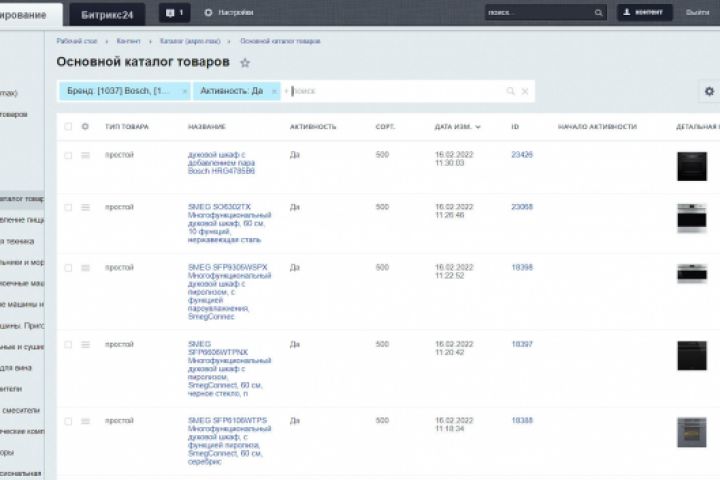Sort by СОРТ. column header
Viewport: 720px width, 480px height.
click(x=385, y=127)
